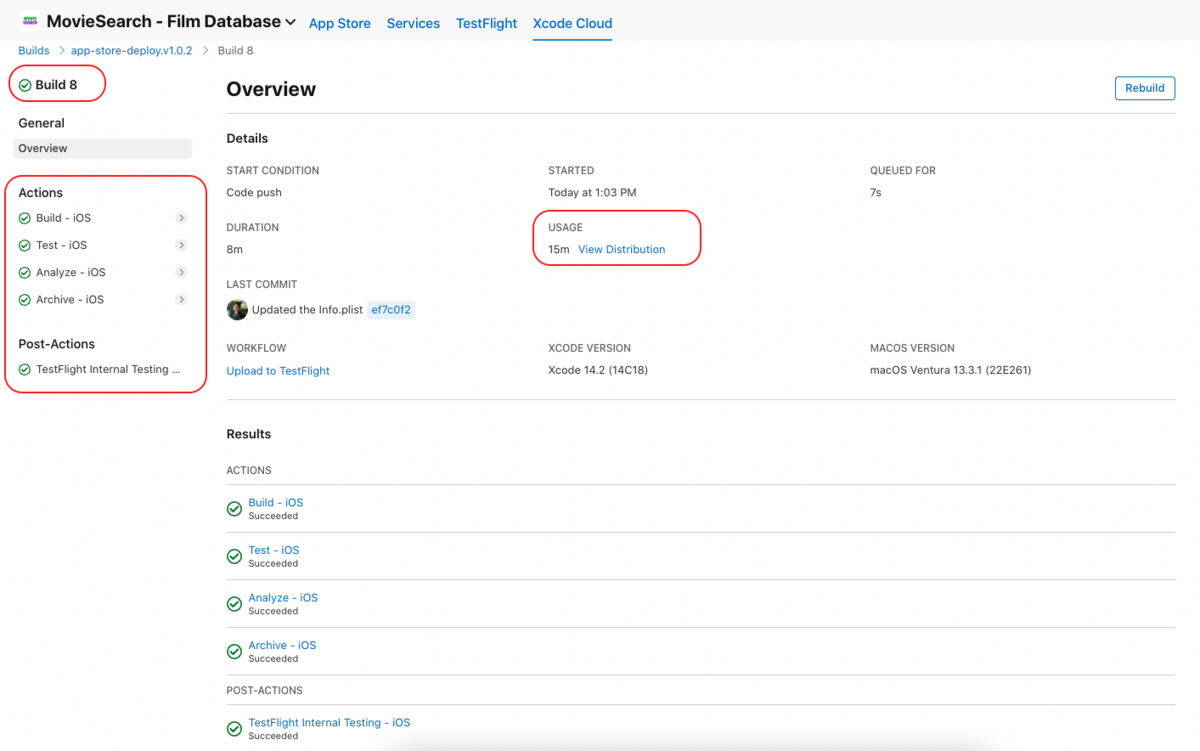Expand the chevron beside sidebar Test - iOS
The height and width of the screenshot is (751, 1200).
[181, 245]
